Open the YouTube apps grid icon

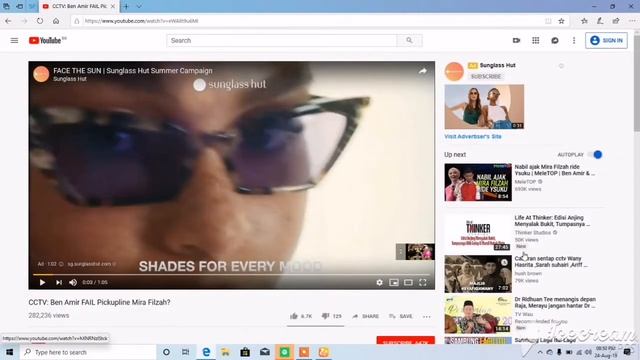coord(536,40)
